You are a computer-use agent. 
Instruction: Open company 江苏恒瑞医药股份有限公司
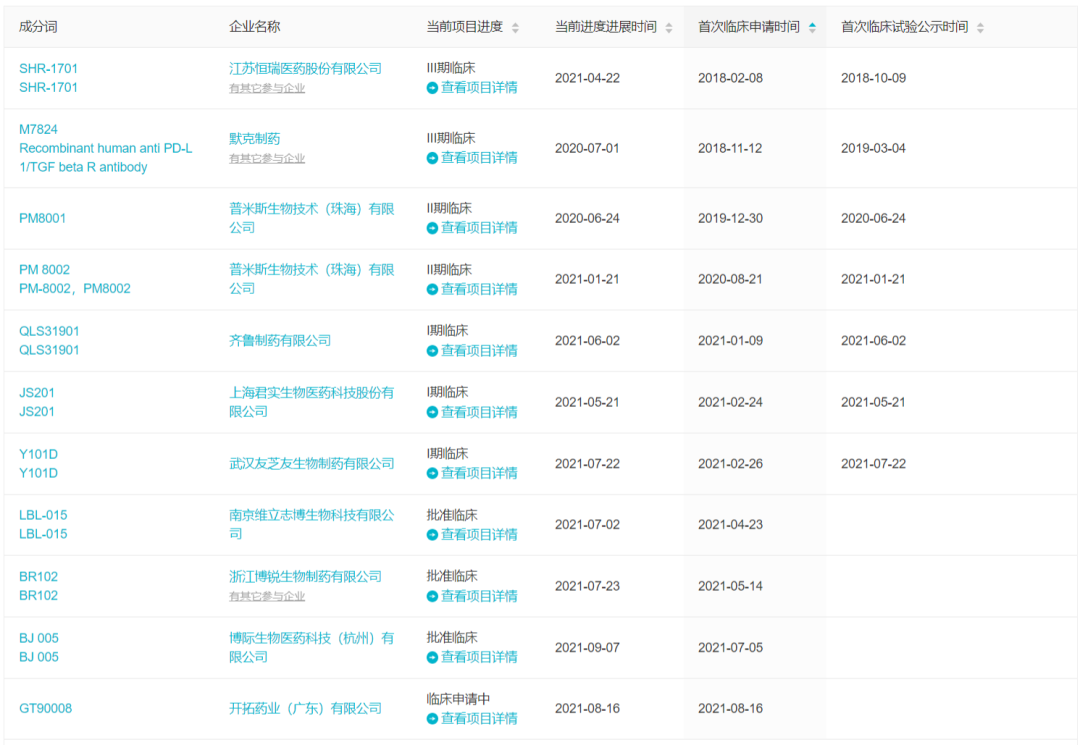tap(305, 68)
